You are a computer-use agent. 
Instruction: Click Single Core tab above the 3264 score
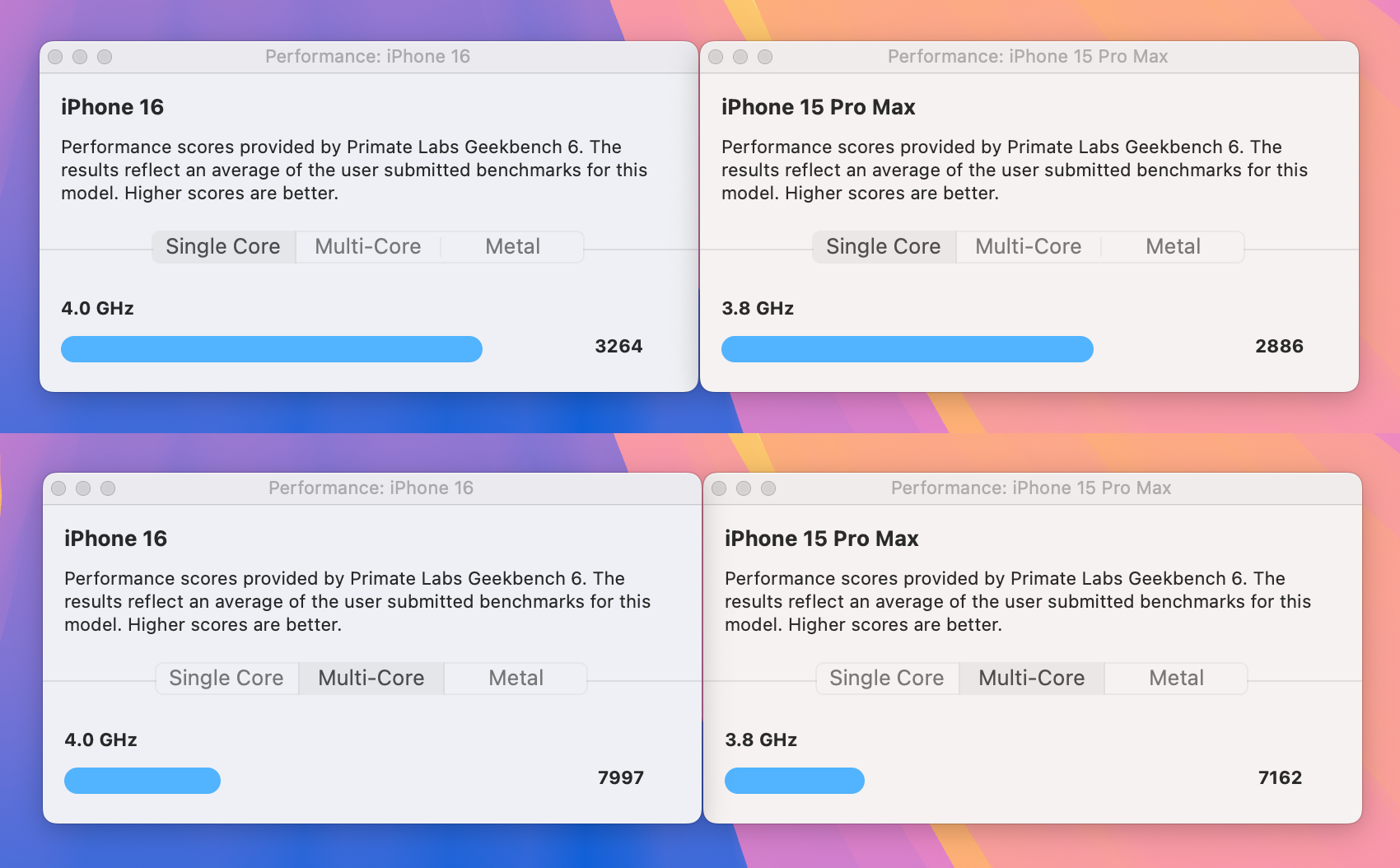click(223, 247)
